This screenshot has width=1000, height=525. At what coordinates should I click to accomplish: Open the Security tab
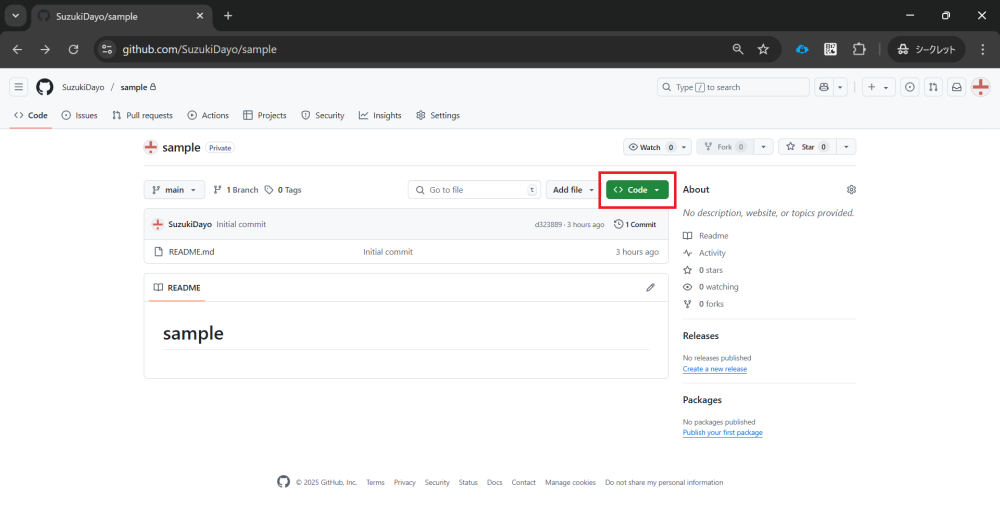point(323,115)
